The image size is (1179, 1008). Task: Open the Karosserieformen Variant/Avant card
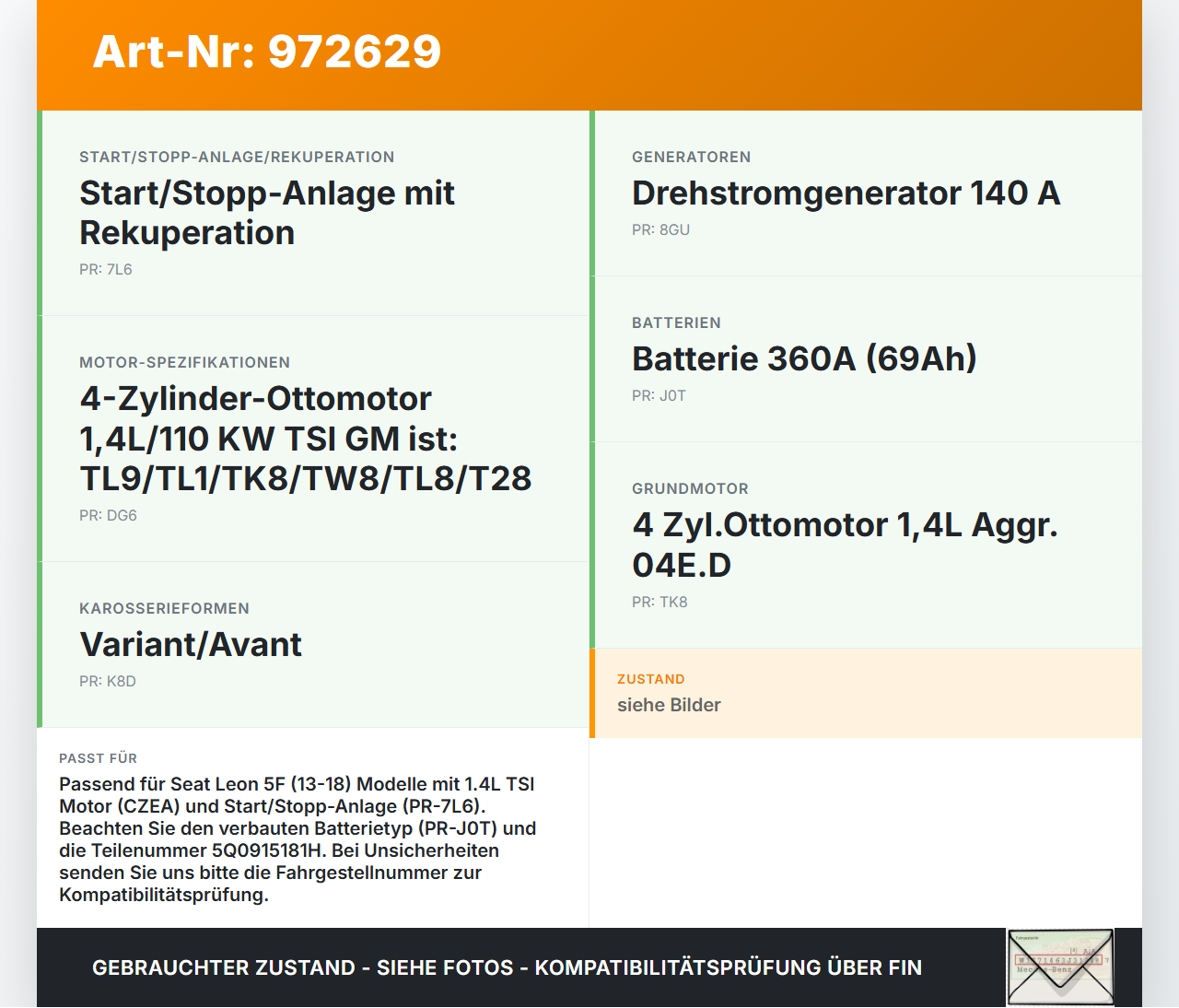point(313,645)
